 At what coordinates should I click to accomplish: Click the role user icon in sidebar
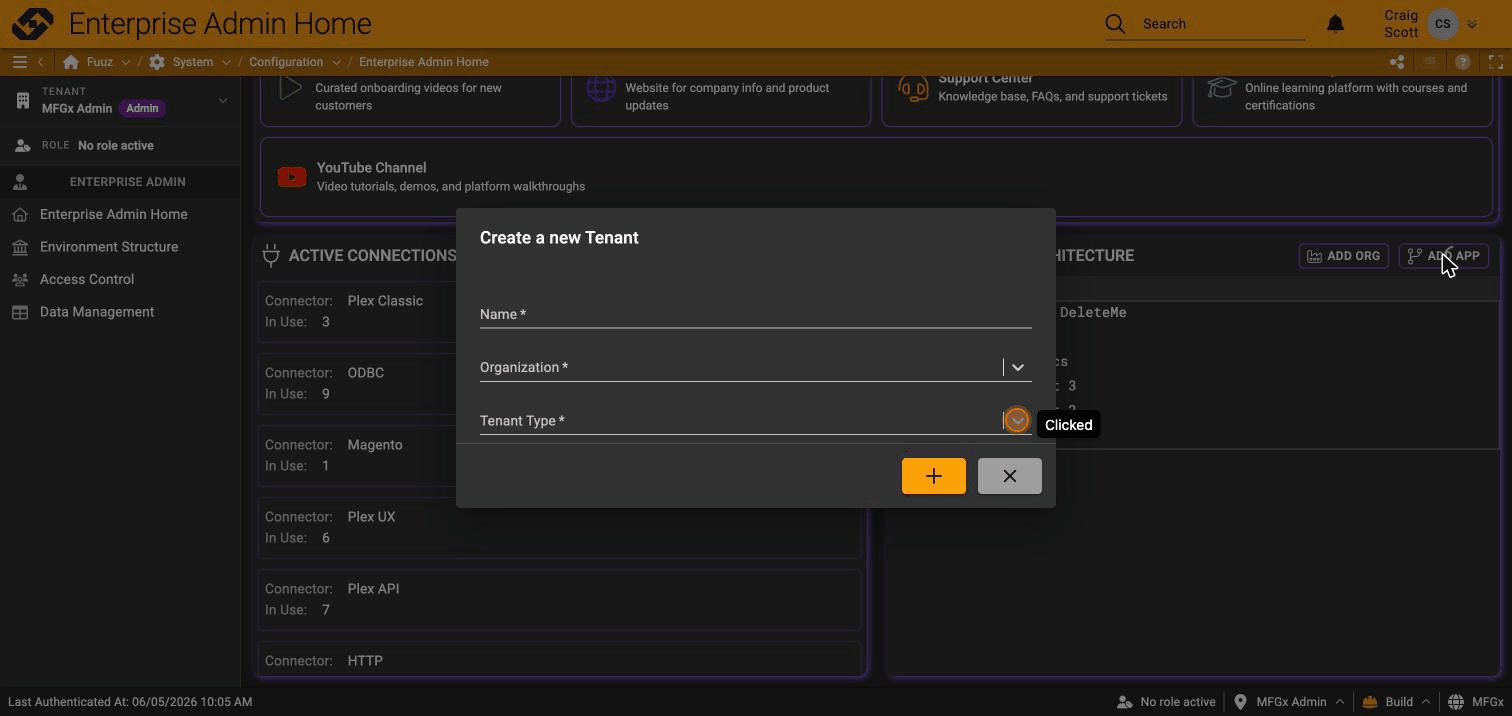pyautogui.click(x=22, y=146)
